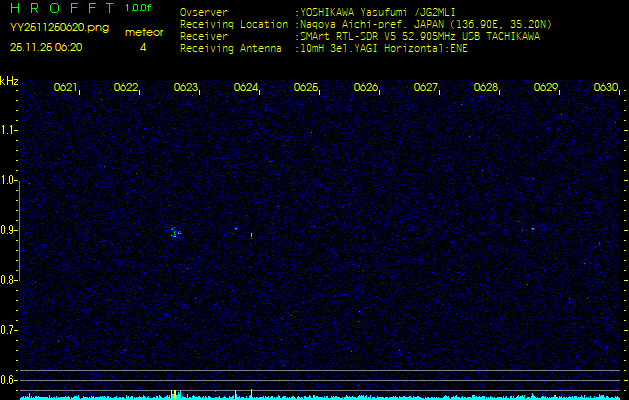Click the yellow spike in bottom strip
Image resolution: width=629 pixels, height=400 pixels.
[x=174, y=394]
